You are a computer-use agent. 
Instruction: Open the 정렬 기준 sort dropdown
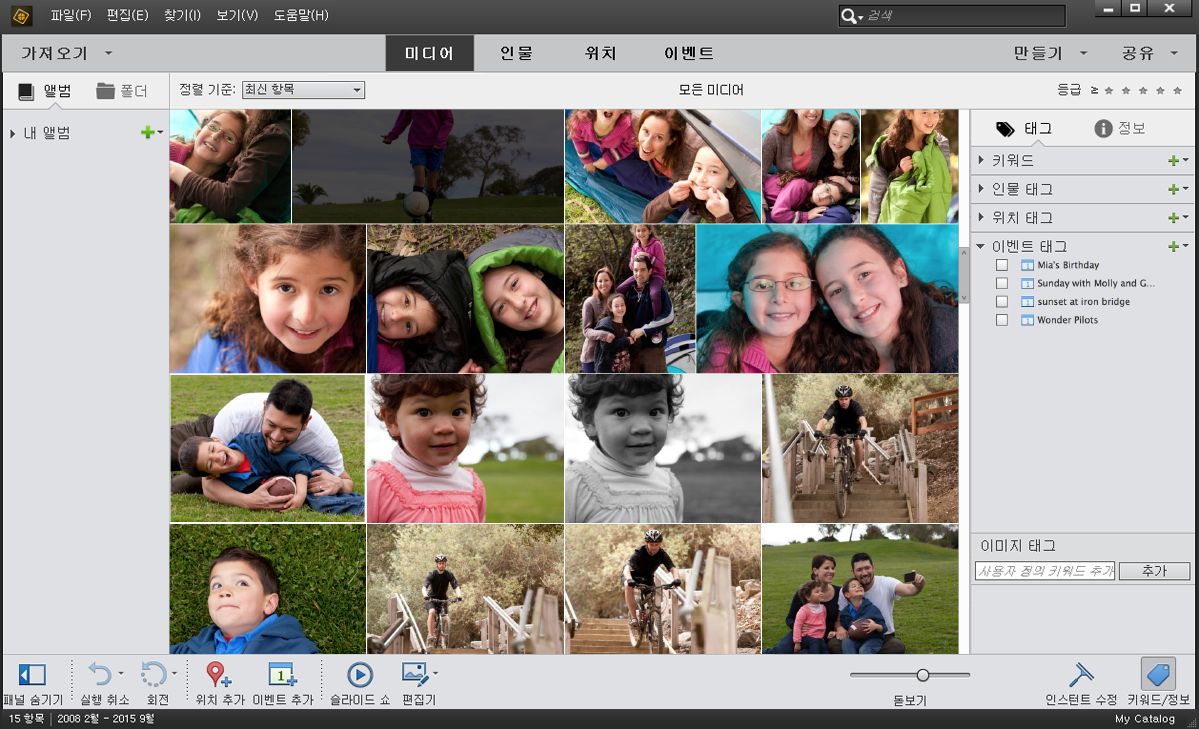pos(304,89)
